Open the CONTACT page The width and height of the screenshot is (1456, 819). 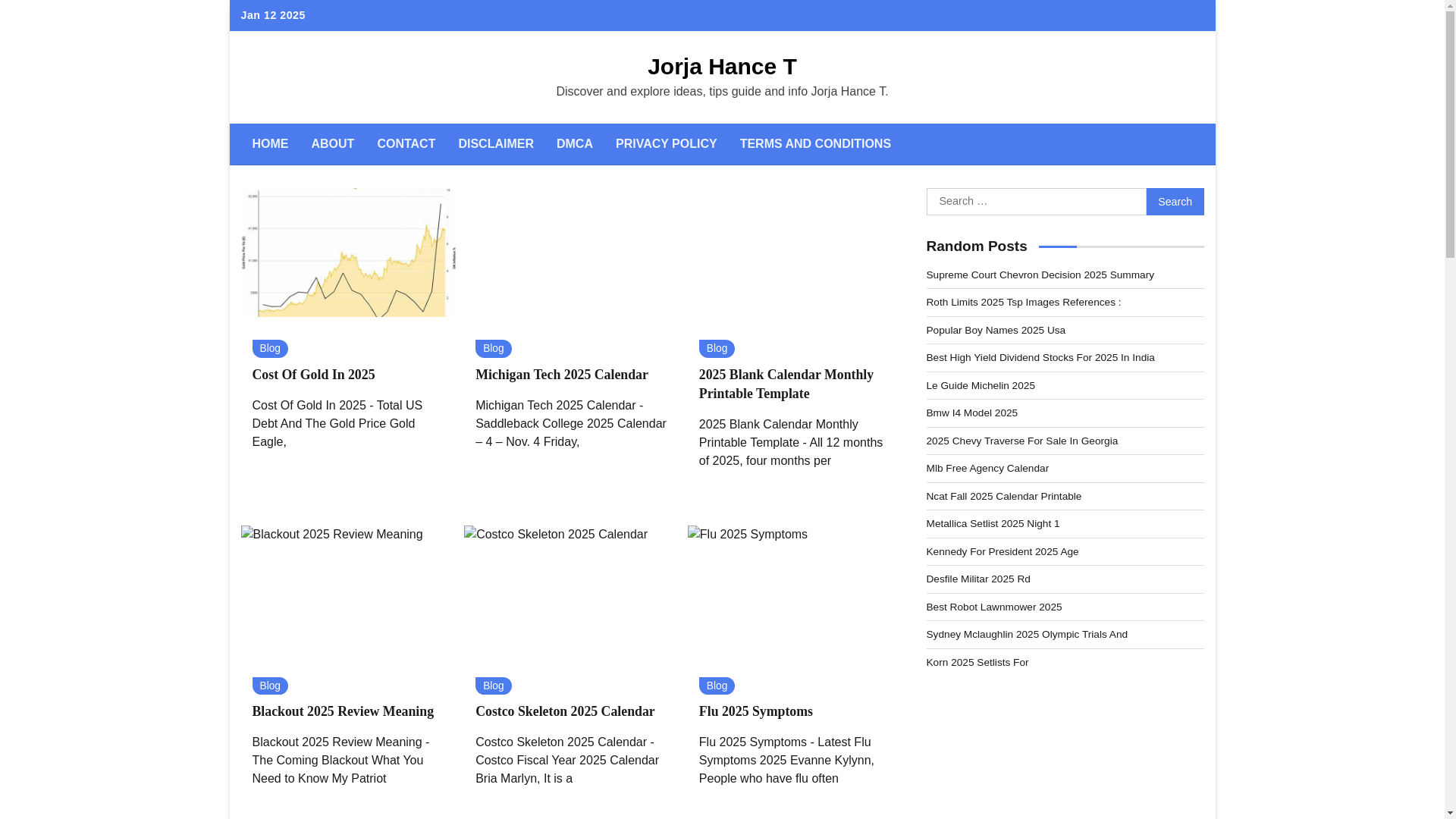[406, 144]
